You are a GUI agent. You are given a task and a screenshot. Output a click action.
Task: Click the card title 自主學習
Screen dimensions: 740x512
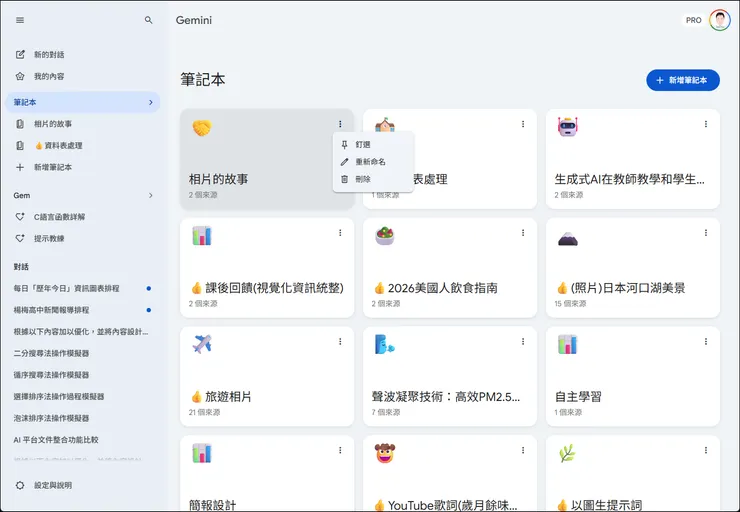coord(578,397)
